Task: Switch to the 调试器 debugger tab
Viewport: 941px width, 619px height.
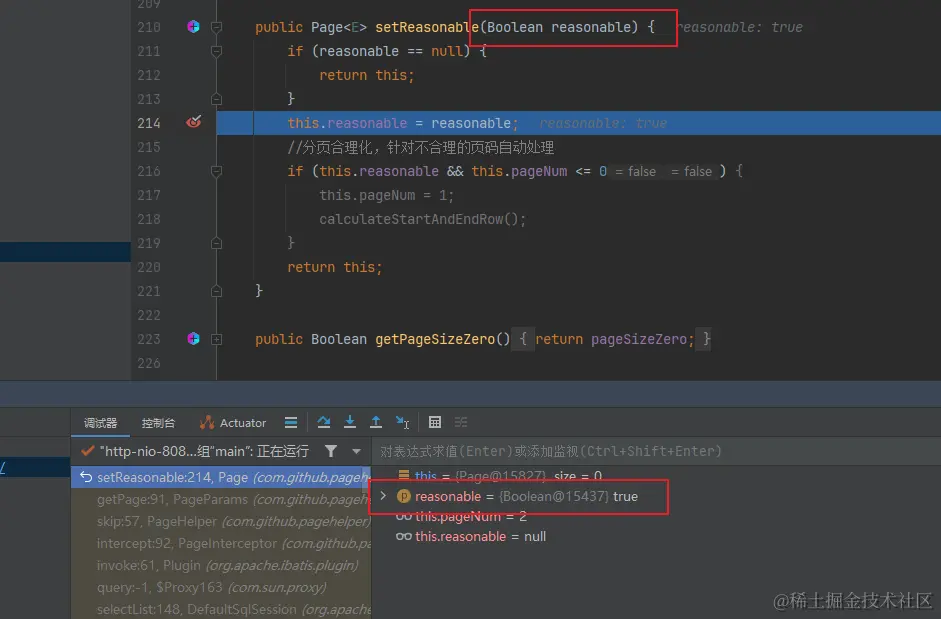Action: (x=100, y=423)
